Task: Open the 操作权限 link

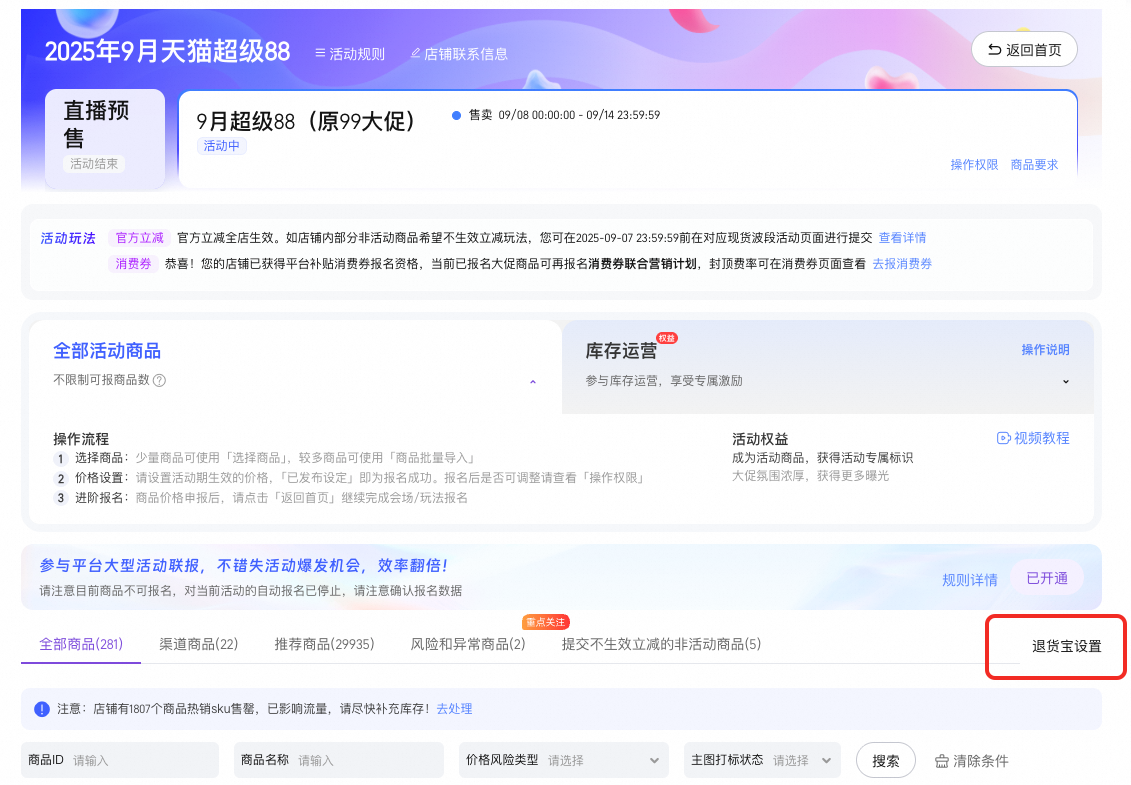Action: (x=974, y=165)
